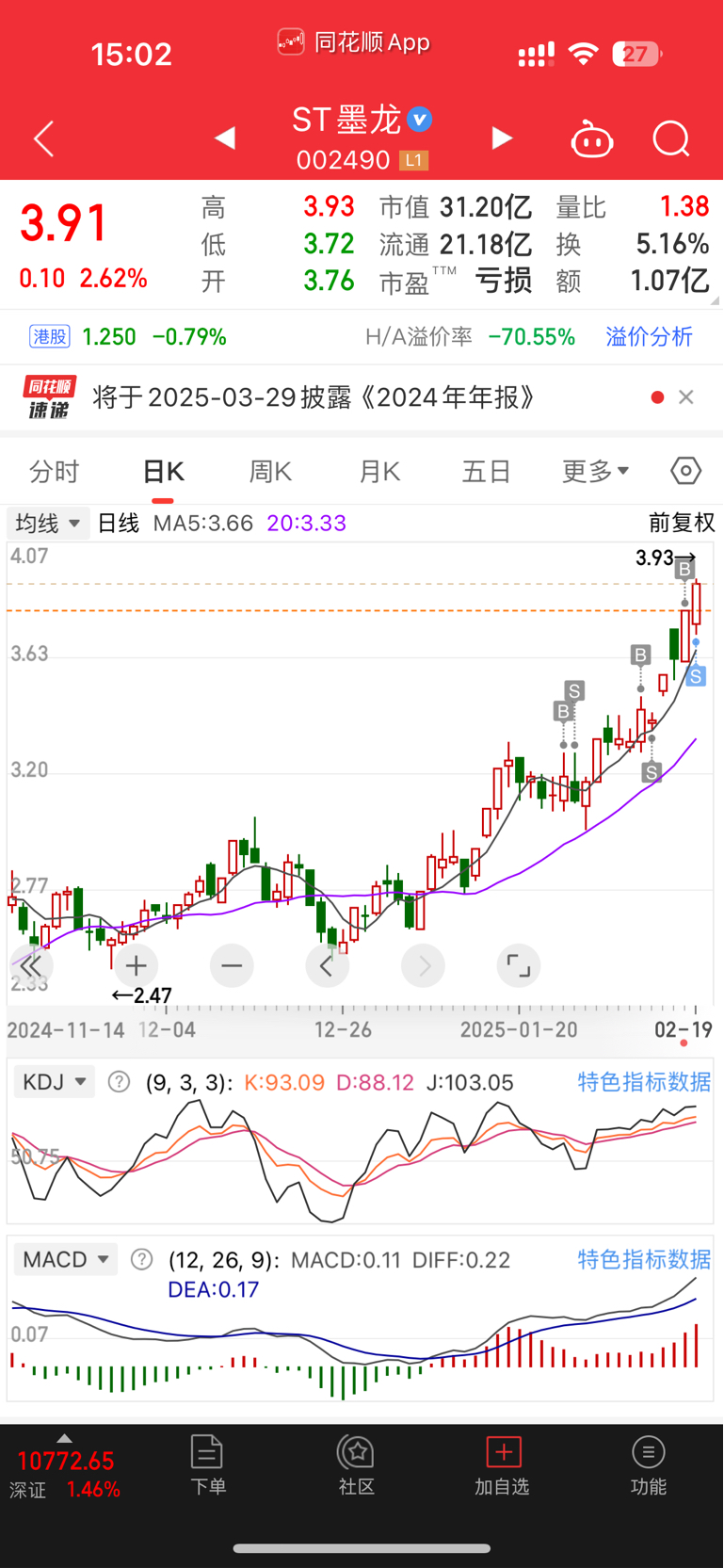Open the hexagon chart settings icon

(686, 470)
